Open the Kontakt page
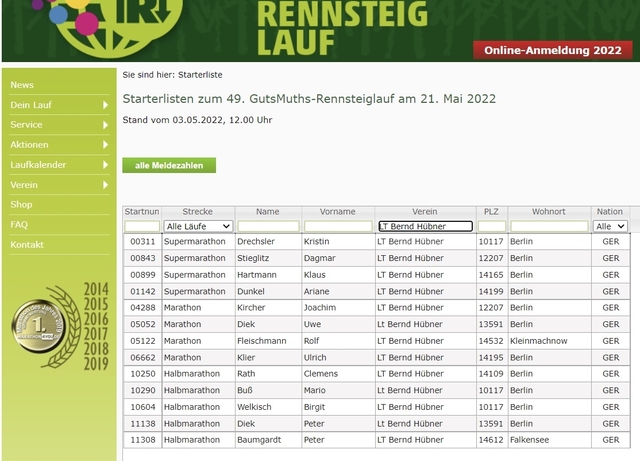The image size is (640, 461). pos(27,245)
